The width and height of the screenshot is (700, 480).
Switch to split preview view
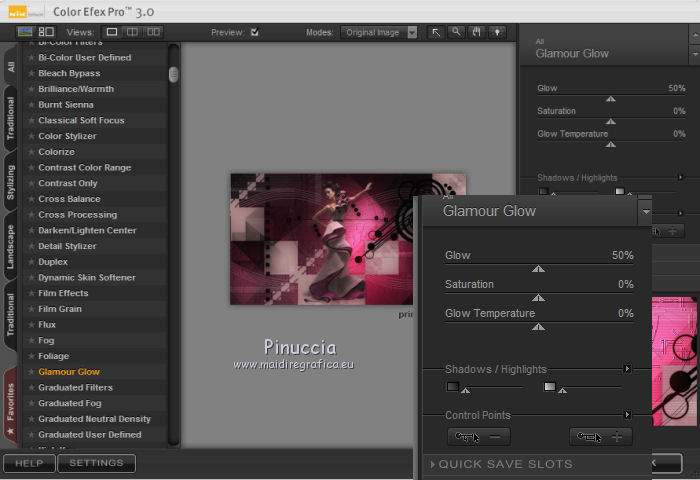tap(132, 32)
